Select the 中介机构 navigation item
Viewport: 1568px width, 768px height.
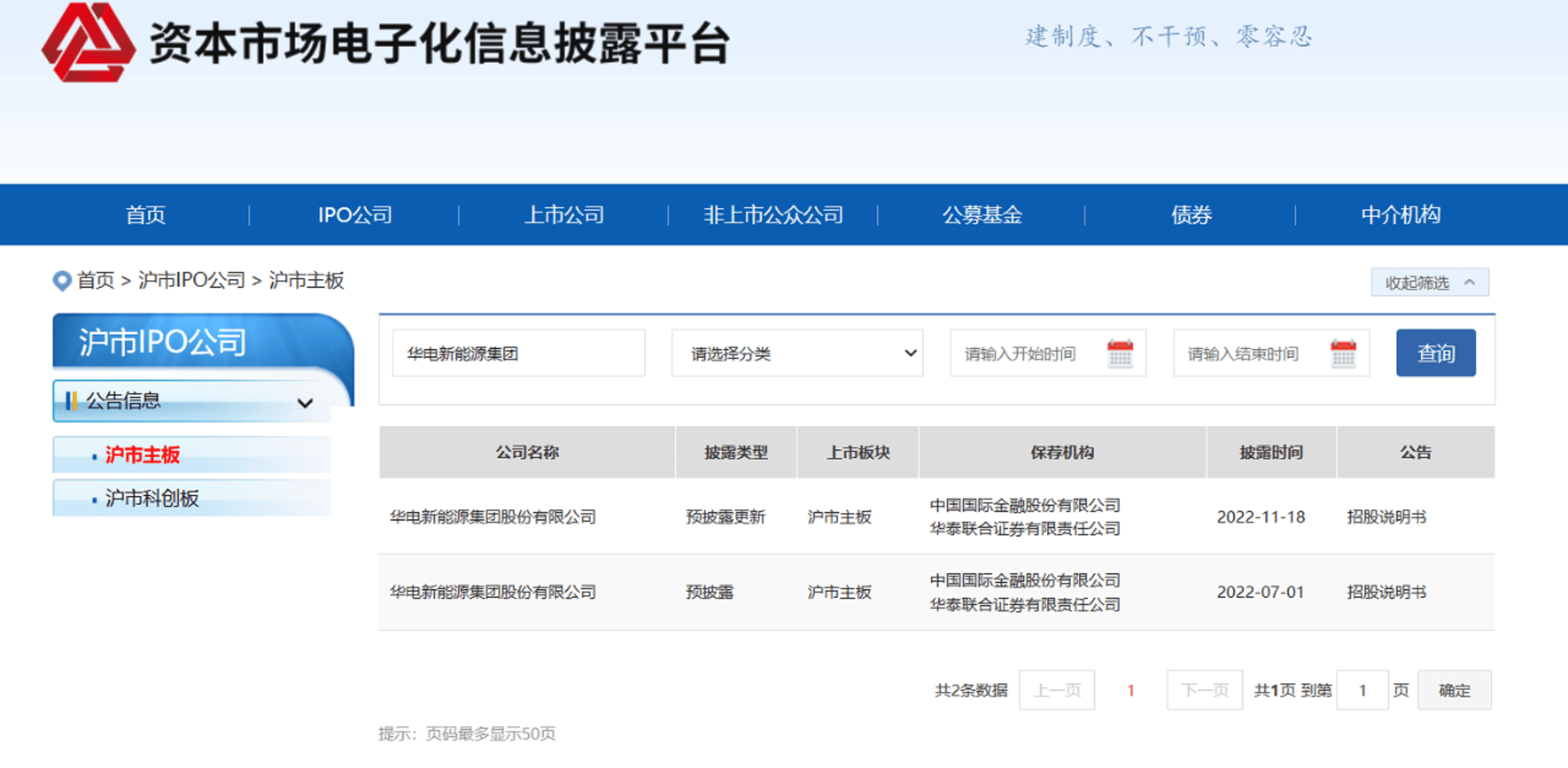[1400, 215]
